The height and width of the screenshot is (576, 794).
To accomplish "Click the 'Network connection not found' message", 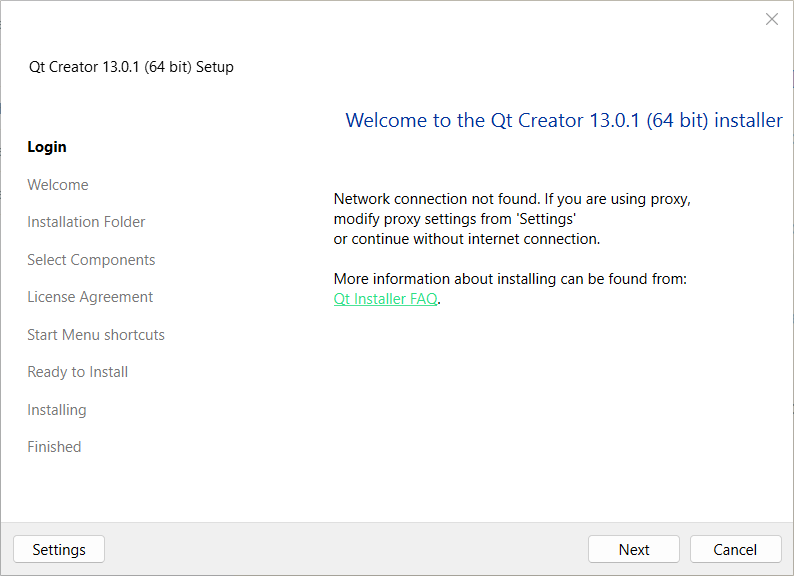I will click(x=512, y=219).
